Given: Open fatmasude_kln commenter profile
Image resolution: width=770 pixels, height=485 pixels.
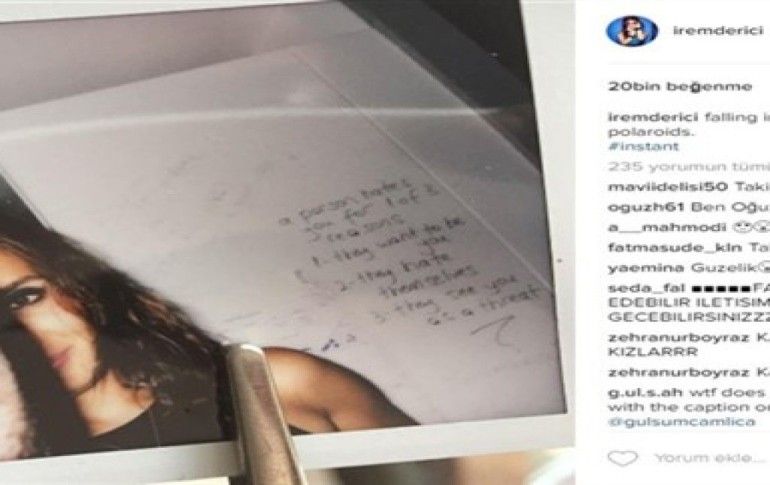Looking at the screenshot, I should click(675, 248).
